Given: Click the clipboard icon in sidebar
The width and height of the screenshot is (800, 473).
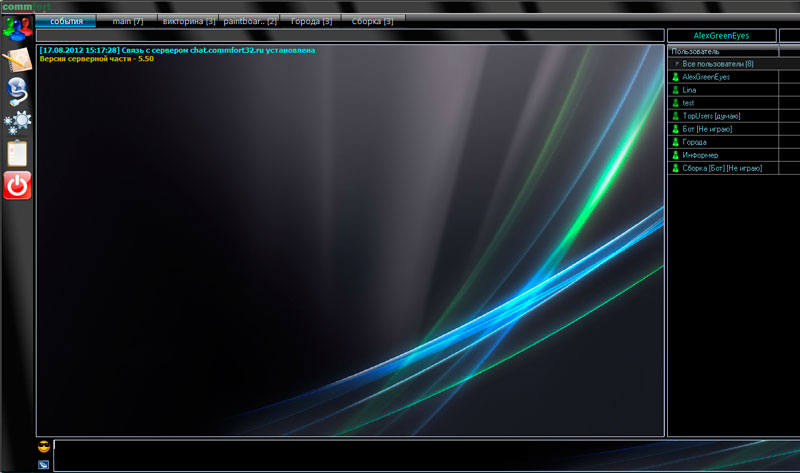Looking at the screenshot, I should tap(18, 154).
